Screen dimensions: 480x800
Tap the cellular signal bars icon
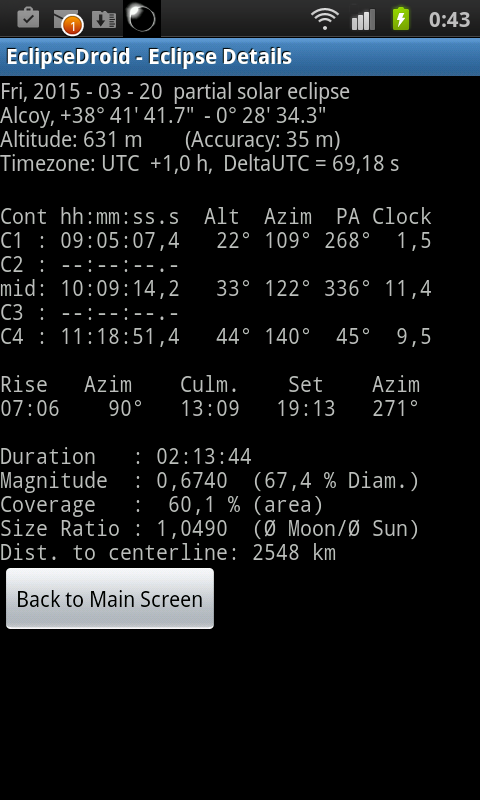(x=363, y=19)
